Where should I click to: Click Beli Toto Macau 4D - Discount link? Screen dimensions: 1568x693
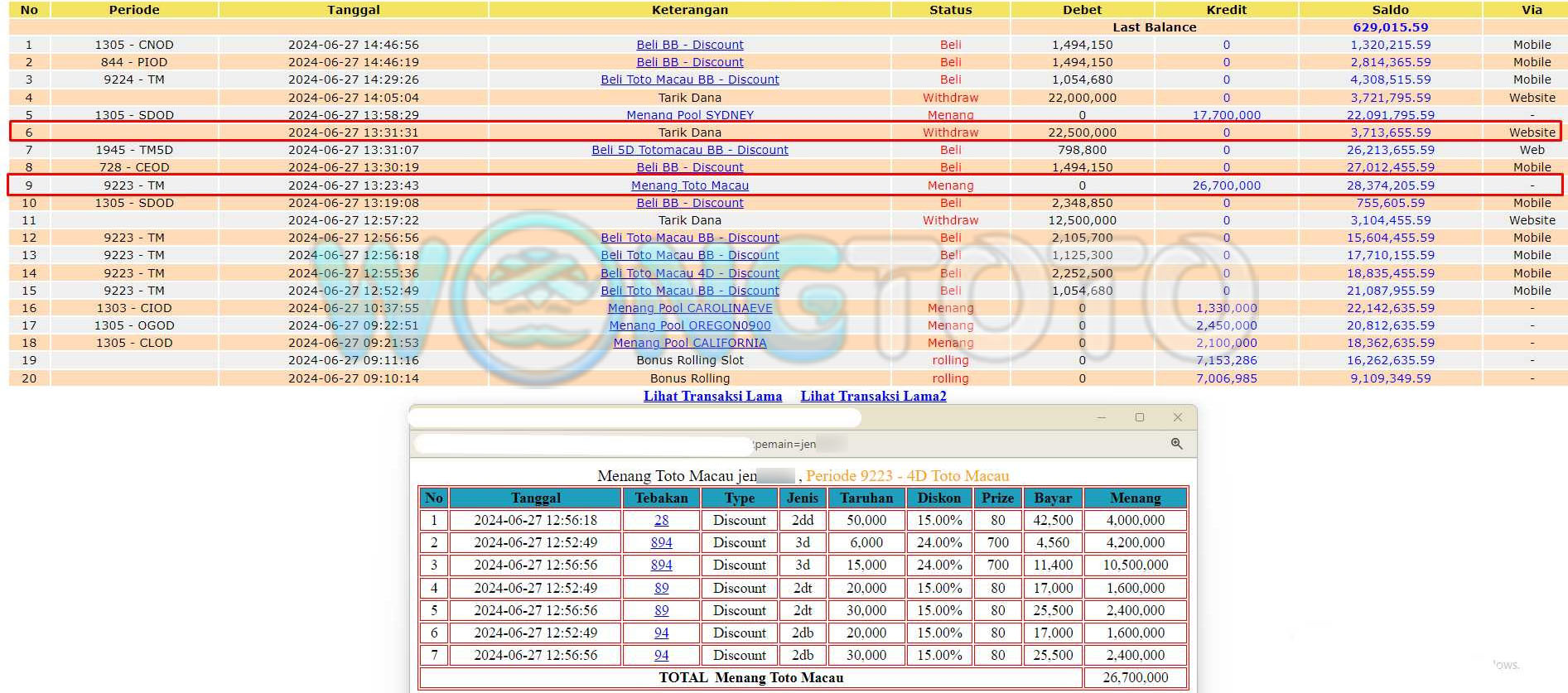click(x=689, y=273)
